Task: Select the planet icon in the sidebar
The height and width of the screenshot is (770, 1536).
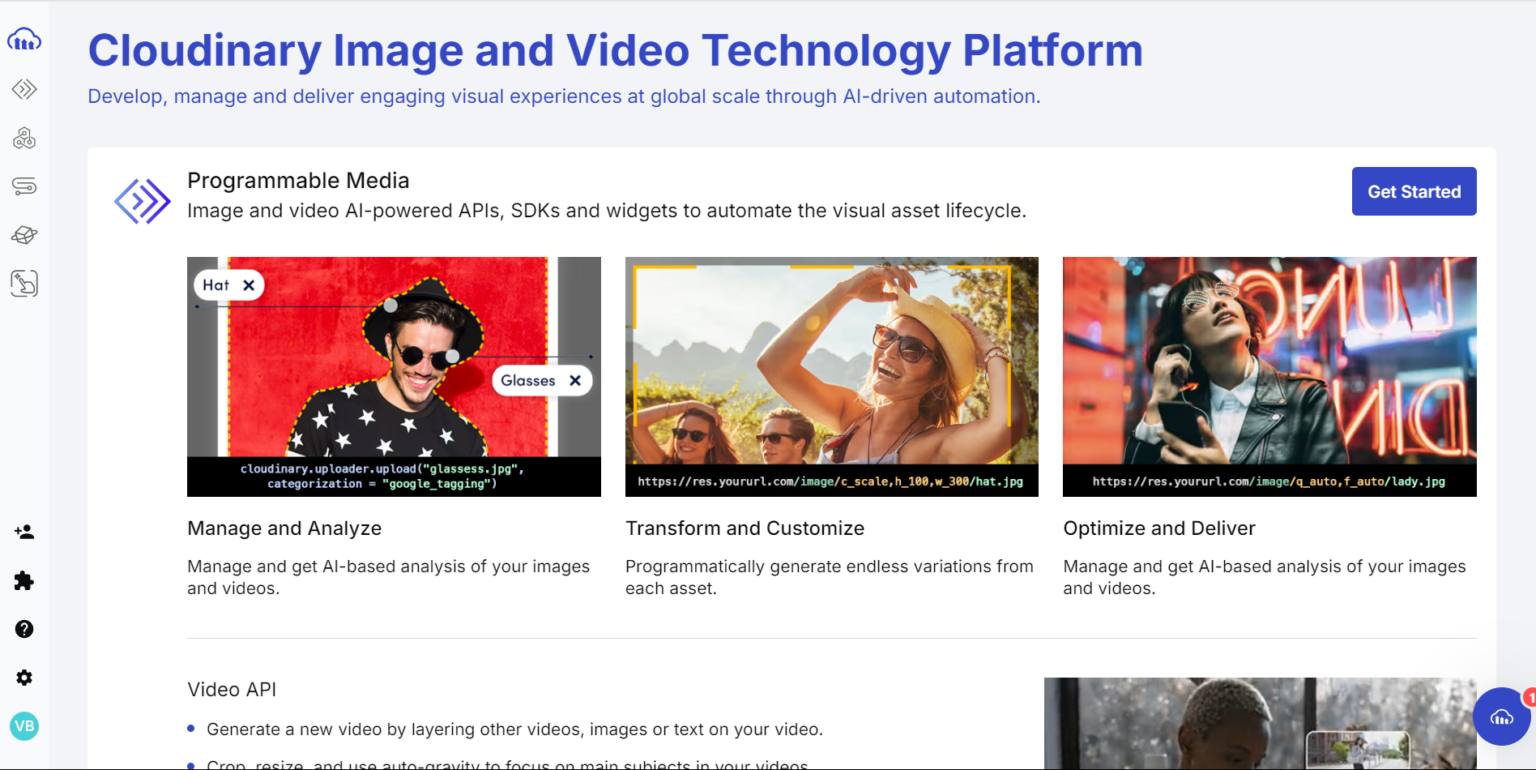Action: [24, 235]
